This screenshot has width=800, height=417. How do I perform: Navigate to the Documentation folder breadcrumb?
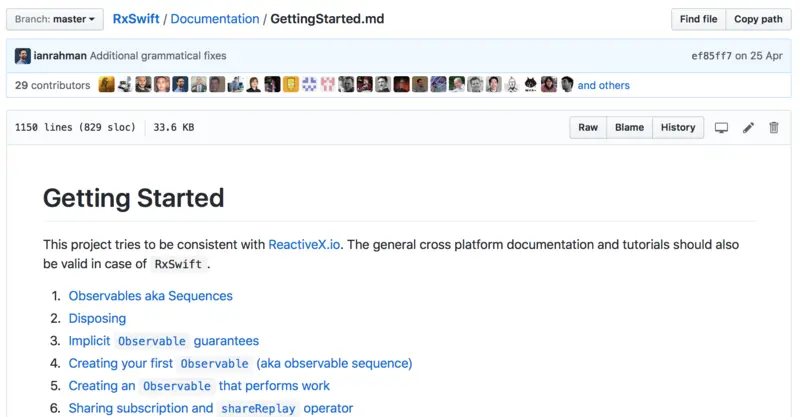click(x=215, y=19)
